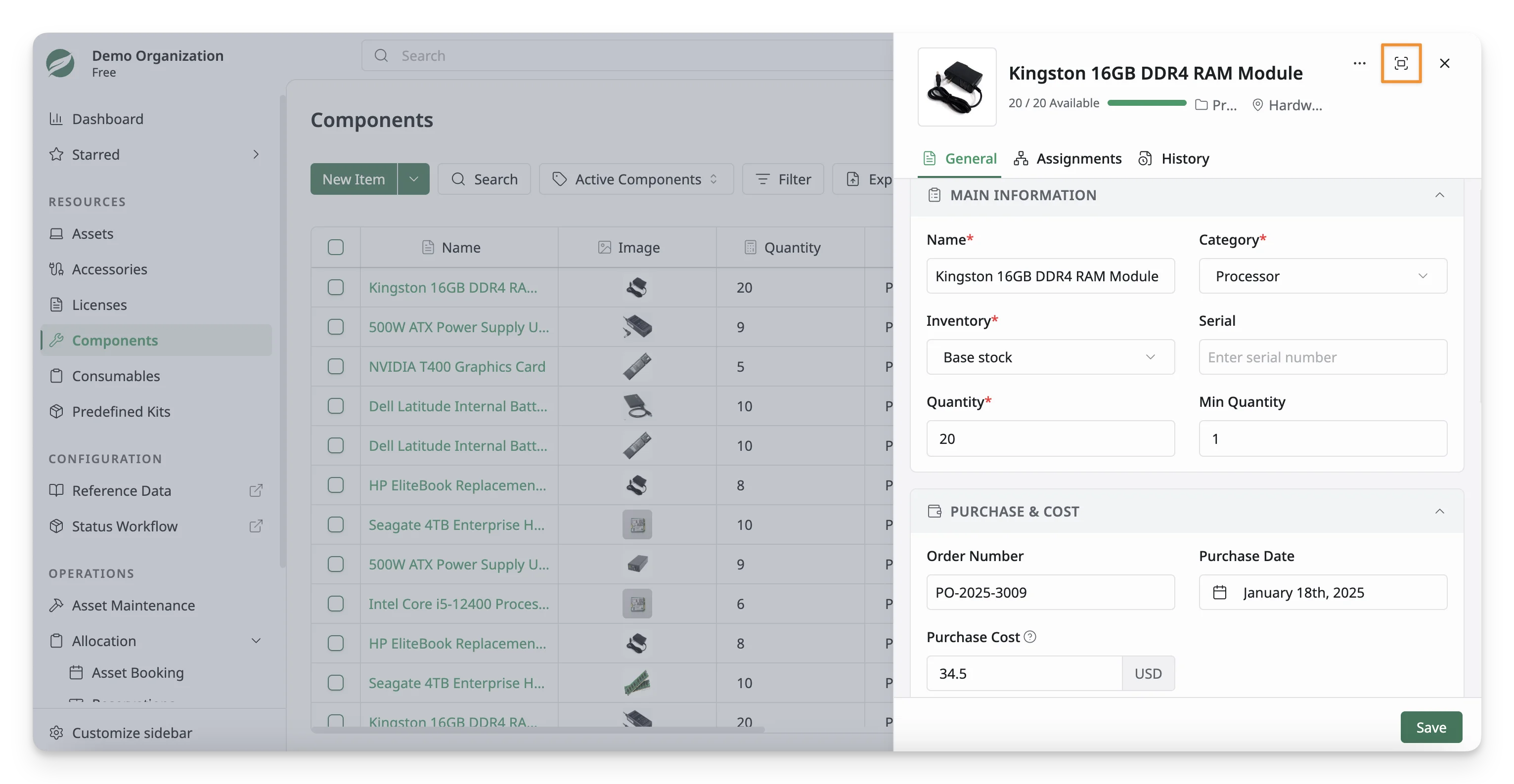Viewport: 1514px width, 784px height.
Task: Click the Purchase Cost help icon
Action: (x=1030, y=637)
